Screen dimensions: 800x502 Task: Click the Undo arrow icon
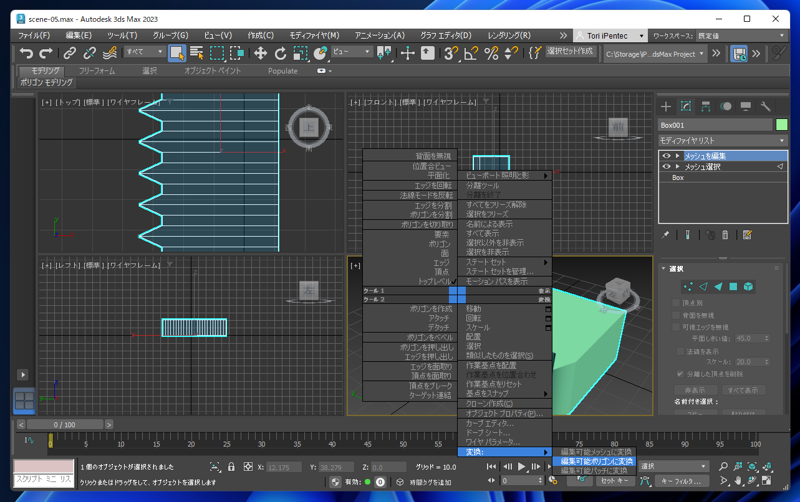point(26,53)
